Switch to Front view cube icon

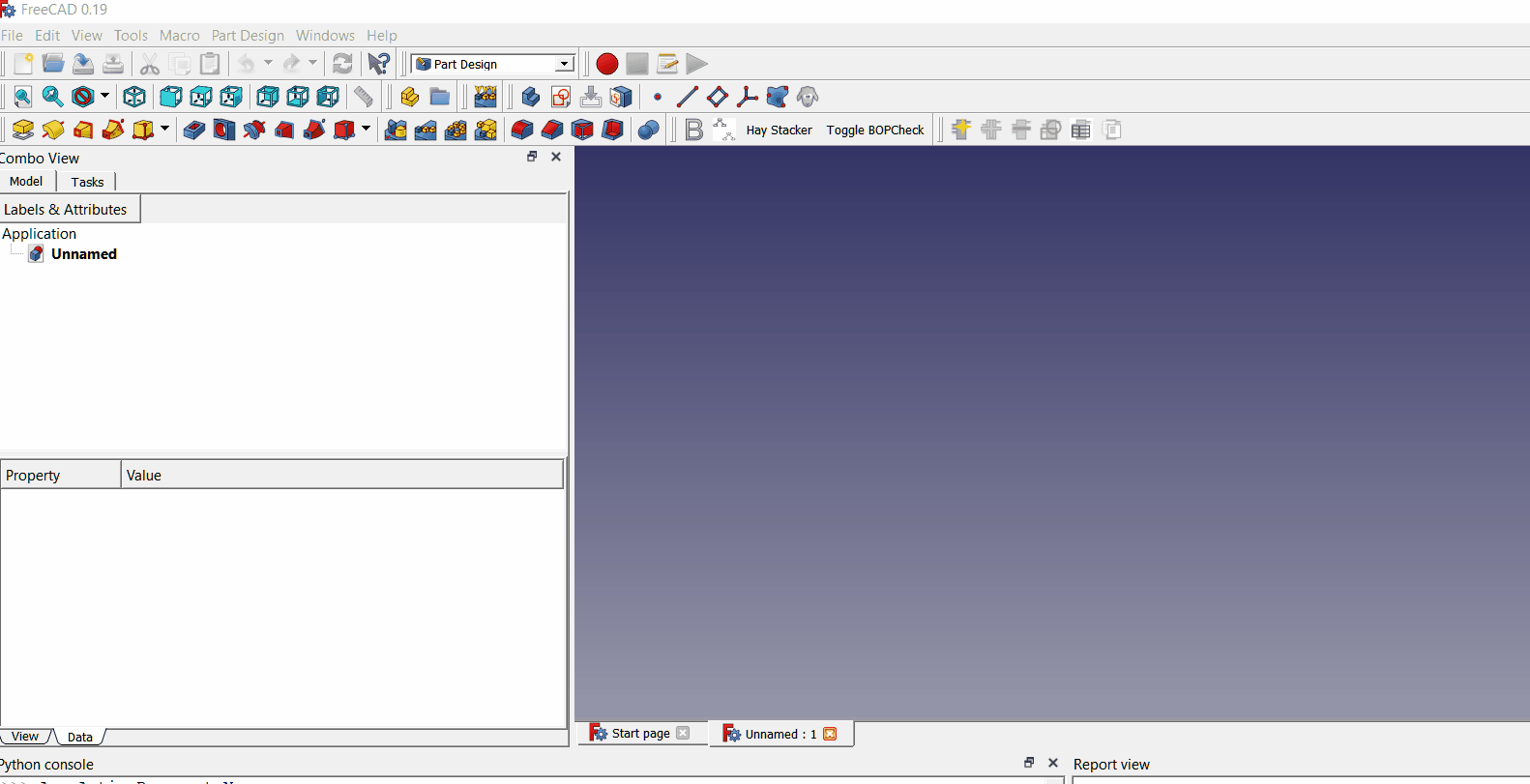pyautogui.click(x=171, y=97)
